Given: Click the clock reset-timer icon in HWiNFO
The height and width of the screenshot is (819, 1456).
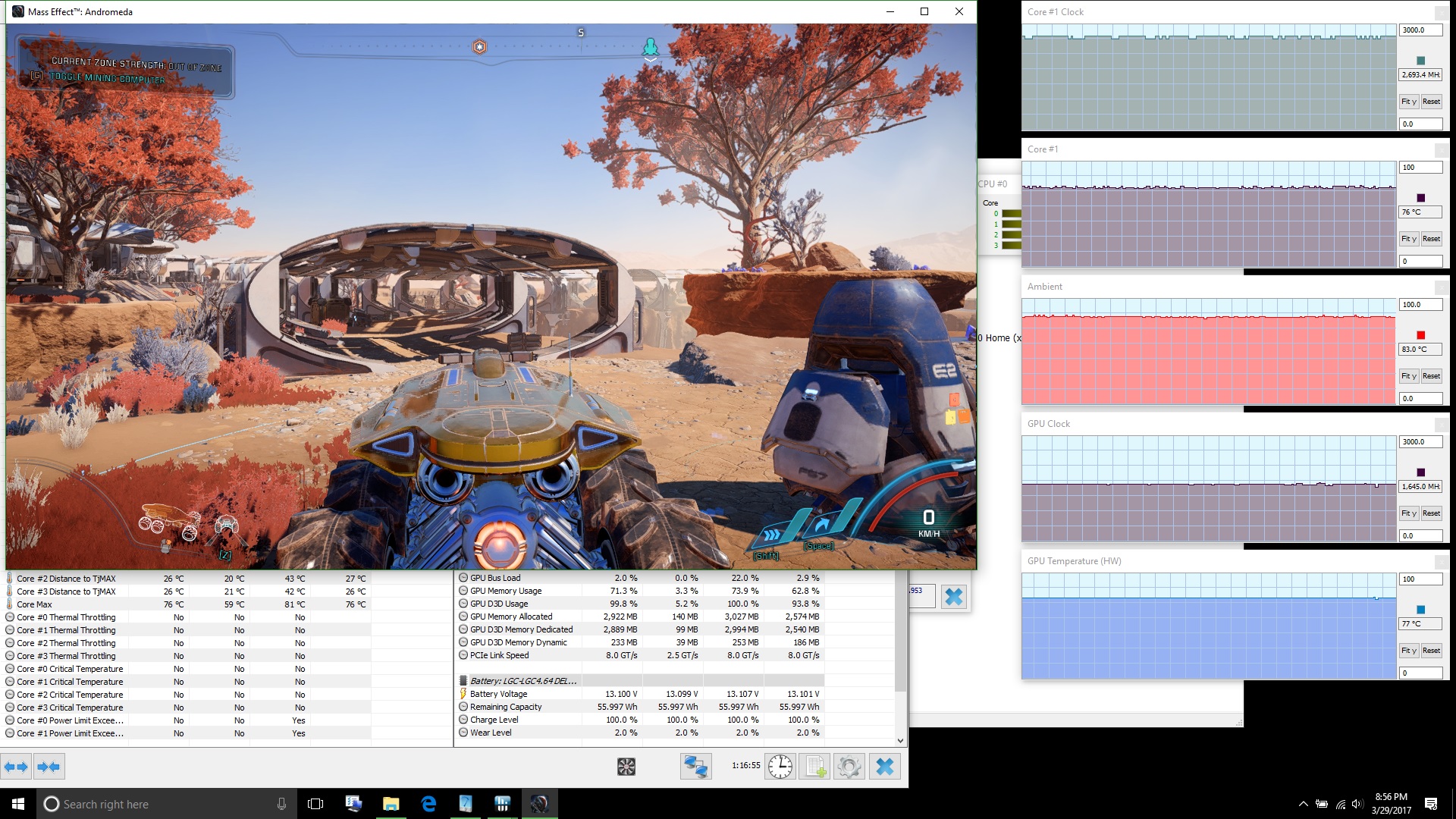Looking at the screenshot, I should coord(780,767).
